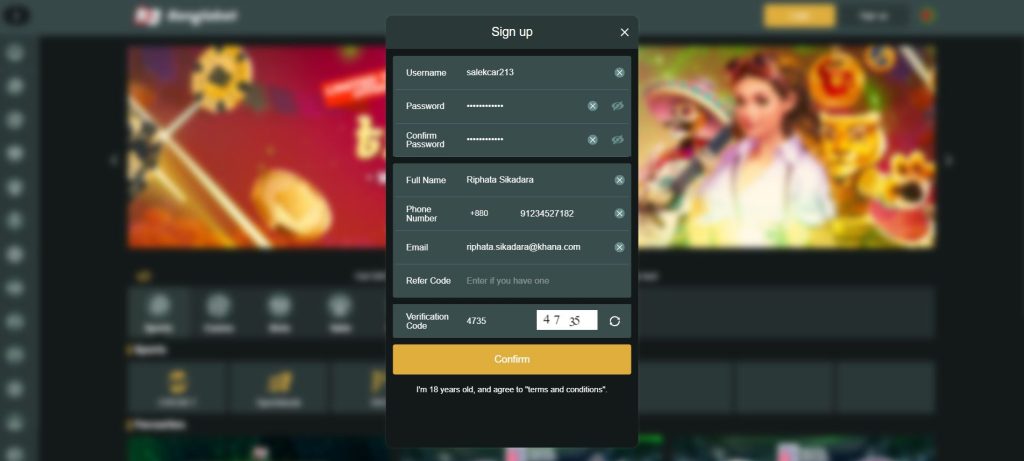Open the "terms and conditions" link

[x=565, y=389]
